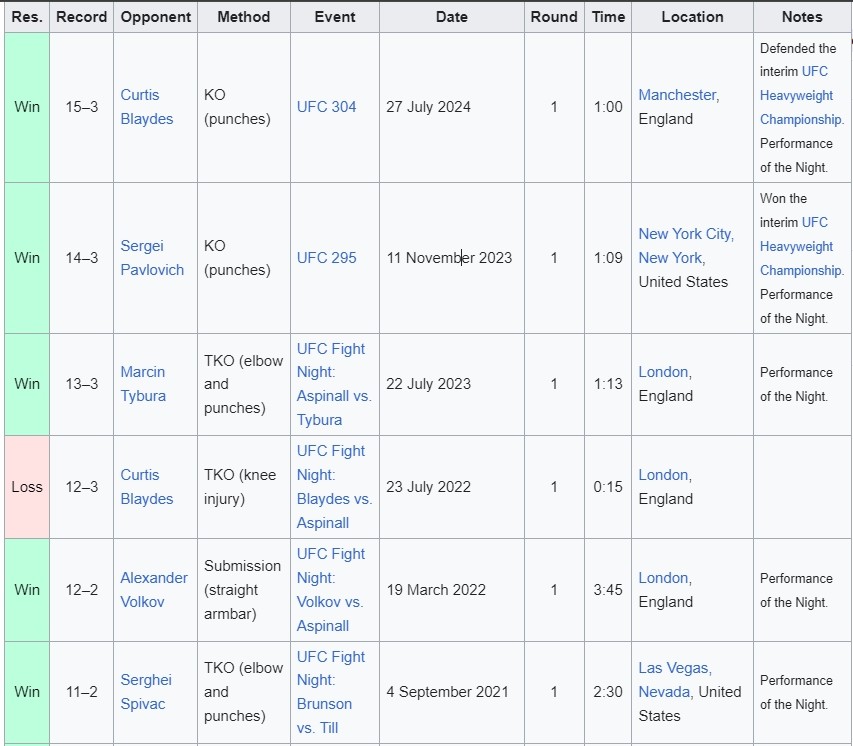Open UFC Fight Night: Volkov vs. Aspinall link

[330, 590]
